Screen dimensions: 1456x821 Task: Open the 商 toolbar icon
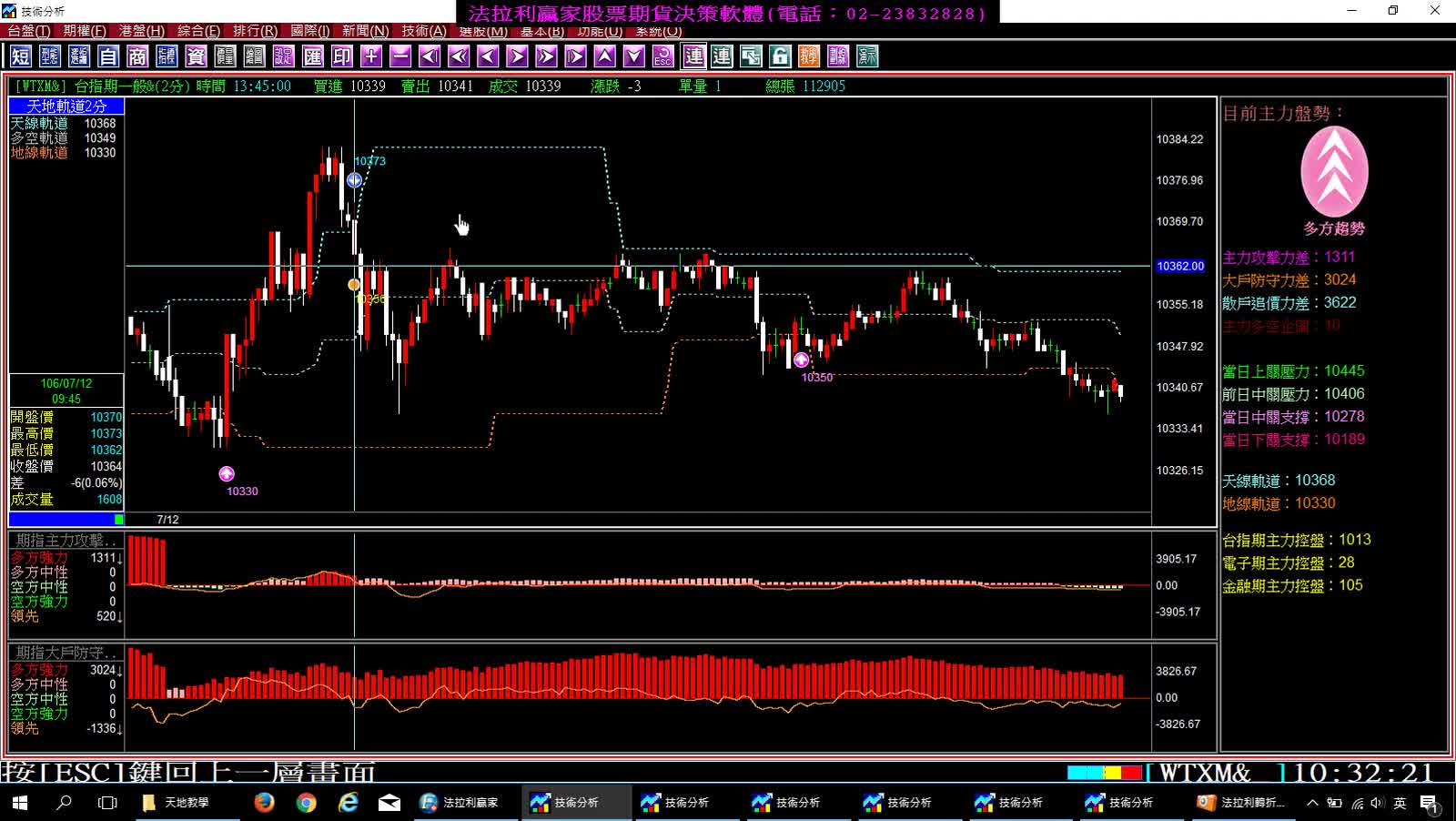137,56
